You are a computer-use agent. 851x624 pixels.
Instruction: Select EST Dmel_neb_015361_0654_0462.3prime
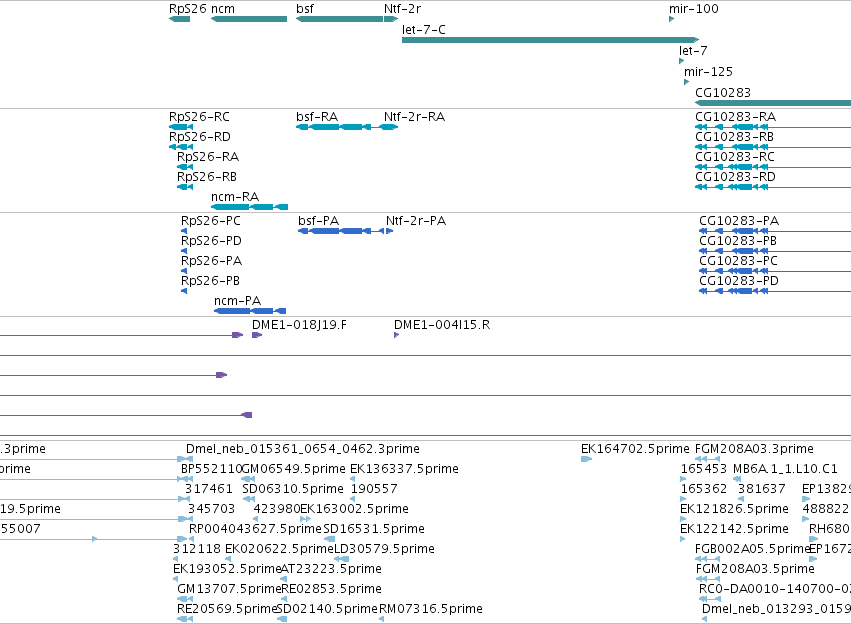click(303, 449)
